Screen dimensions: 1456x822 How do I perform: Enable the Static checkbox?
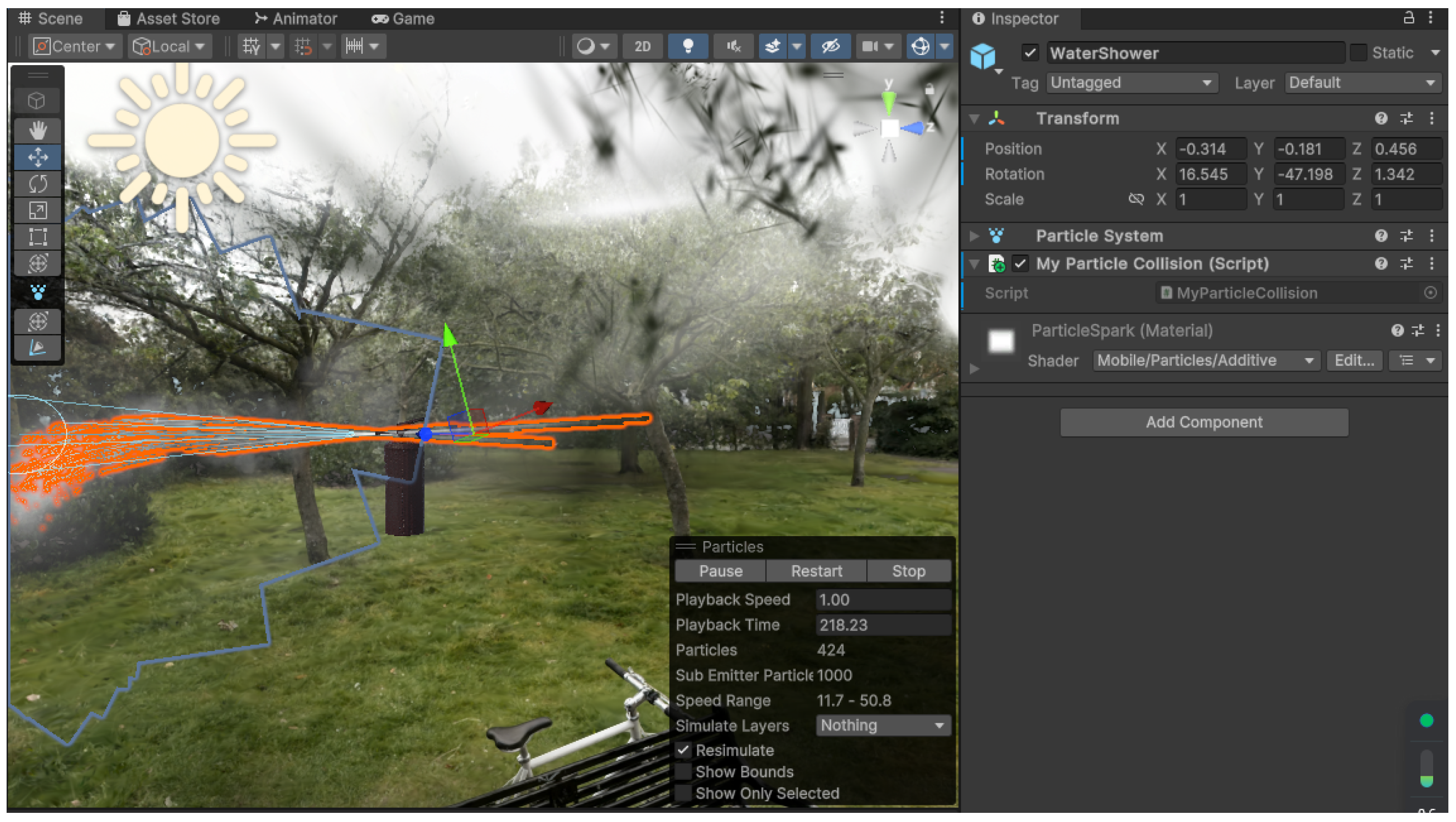pyautogui.click(x=1358, y=52)
